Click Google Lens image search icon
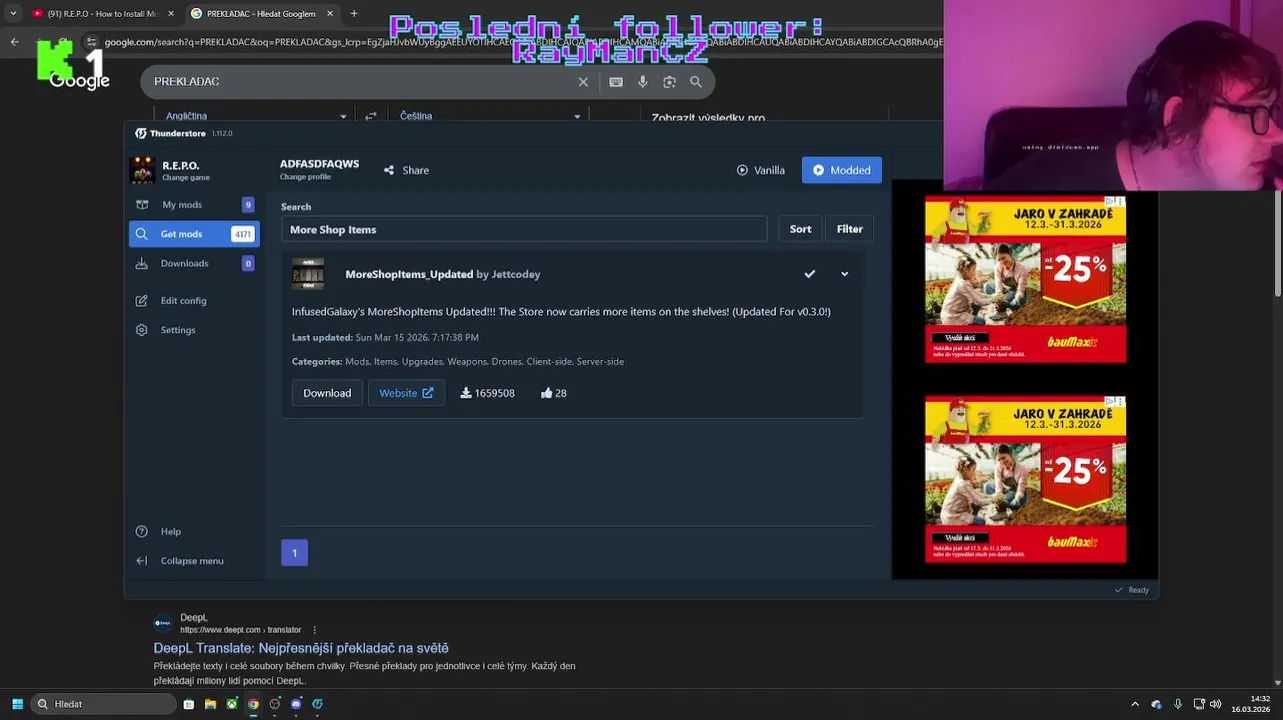This screenshot has height=720, width=1283. [x=669, y=82]
